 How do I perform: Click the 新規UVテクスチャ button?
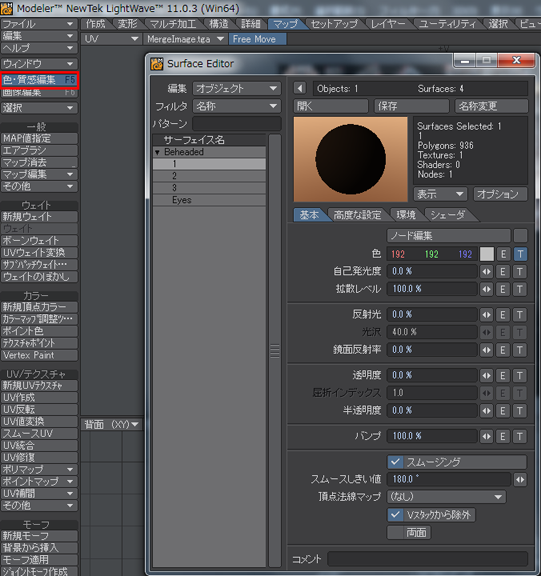(39, 385)
